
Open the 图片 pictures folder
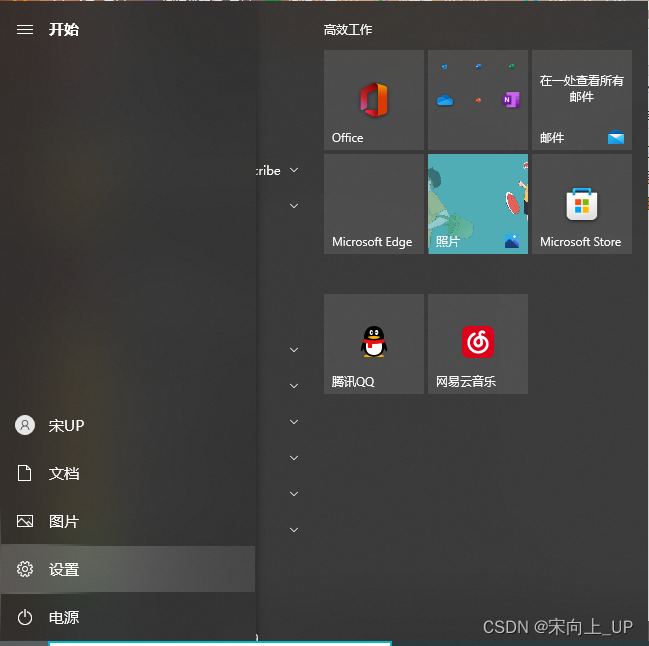[127, 521]
